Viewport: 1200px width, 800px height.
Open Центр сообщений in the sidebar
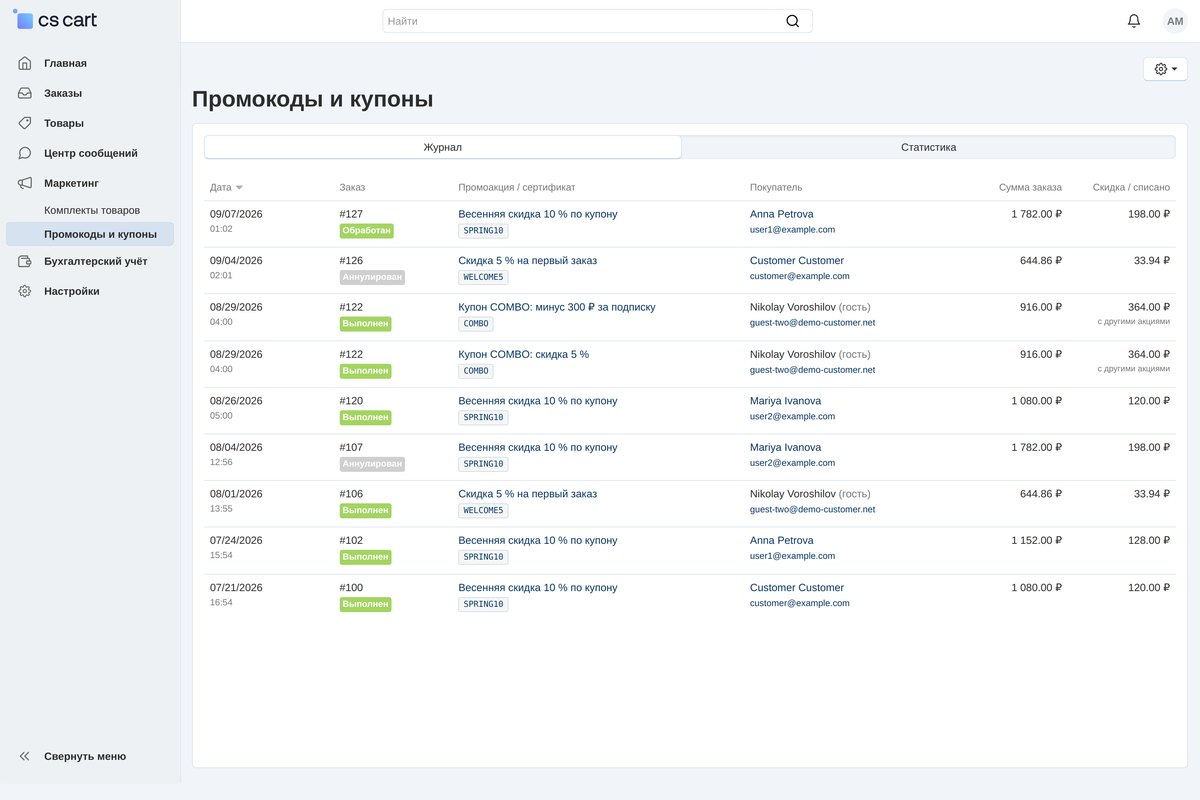coord(90,153)
